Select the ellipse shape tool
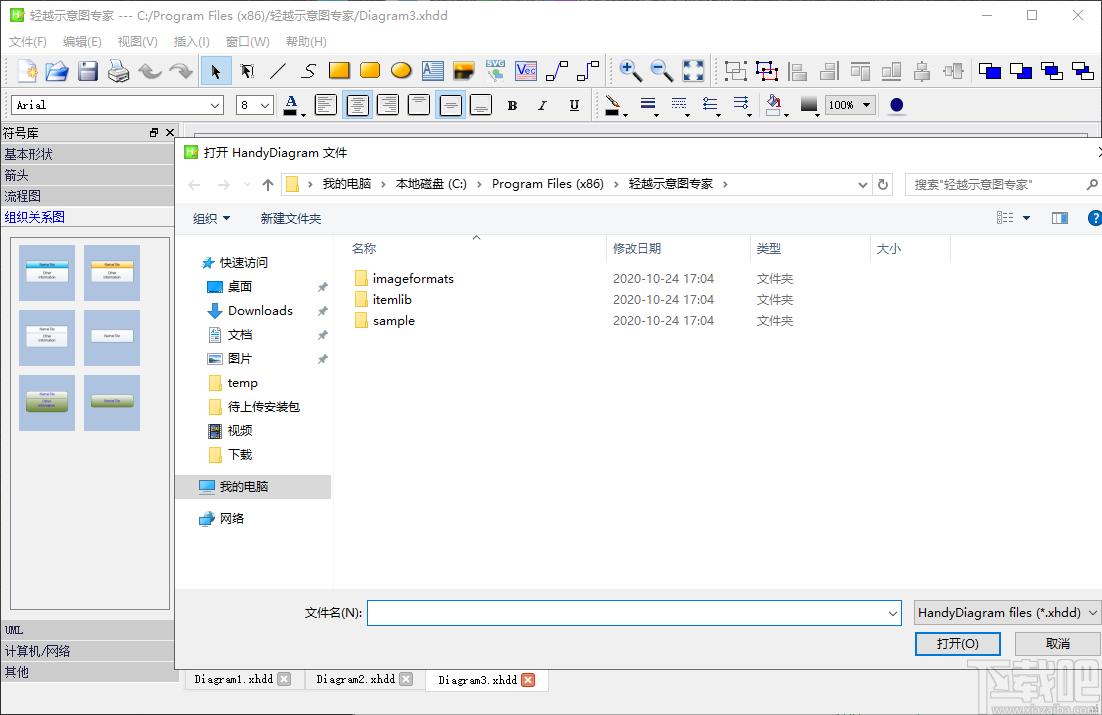This screenshot has height=715, width=1102. tap(401, 70)
